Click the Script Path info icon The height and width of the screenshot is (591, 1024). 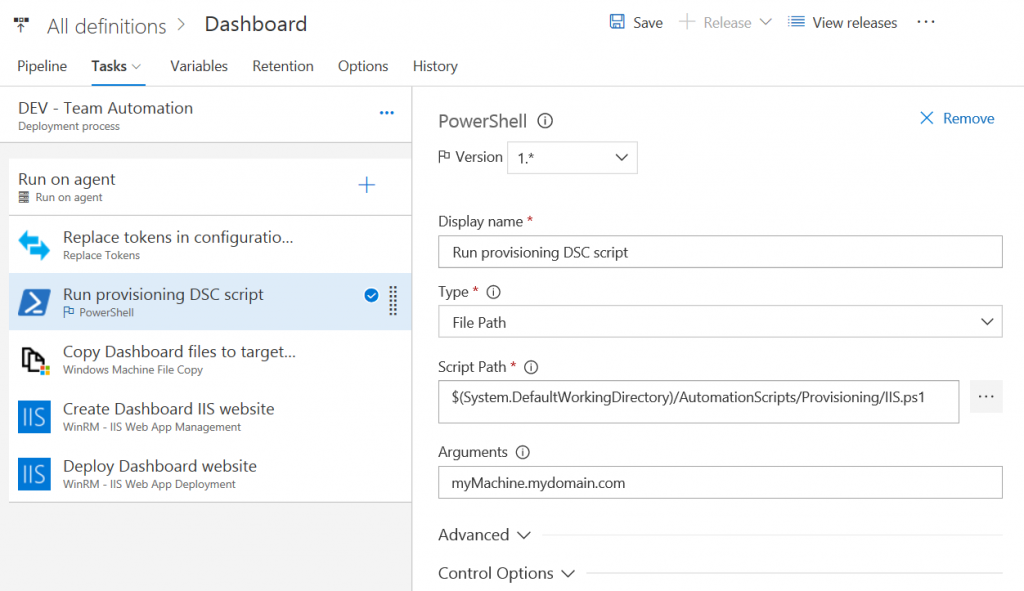[531, 367]
